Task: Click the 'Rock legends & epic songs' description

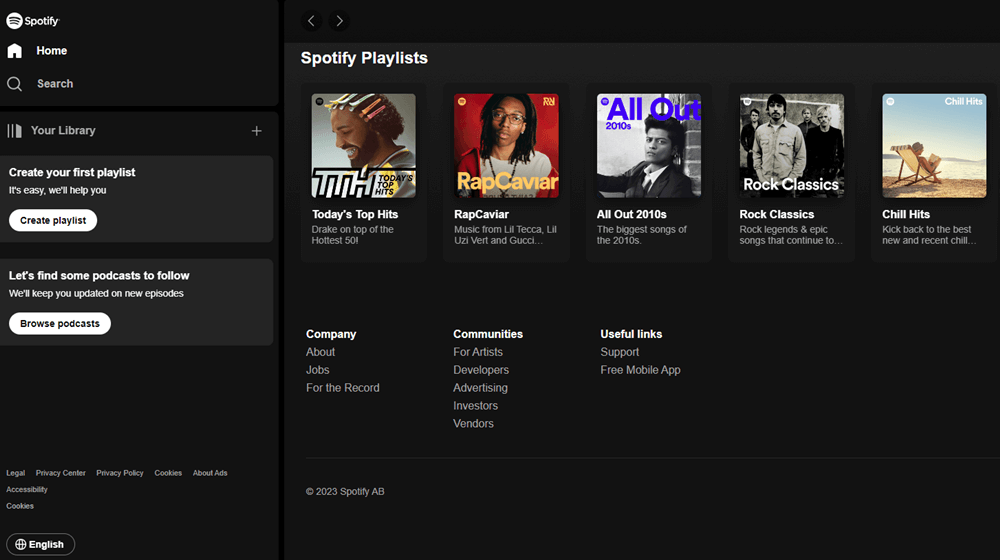Action: coord(791,235)
